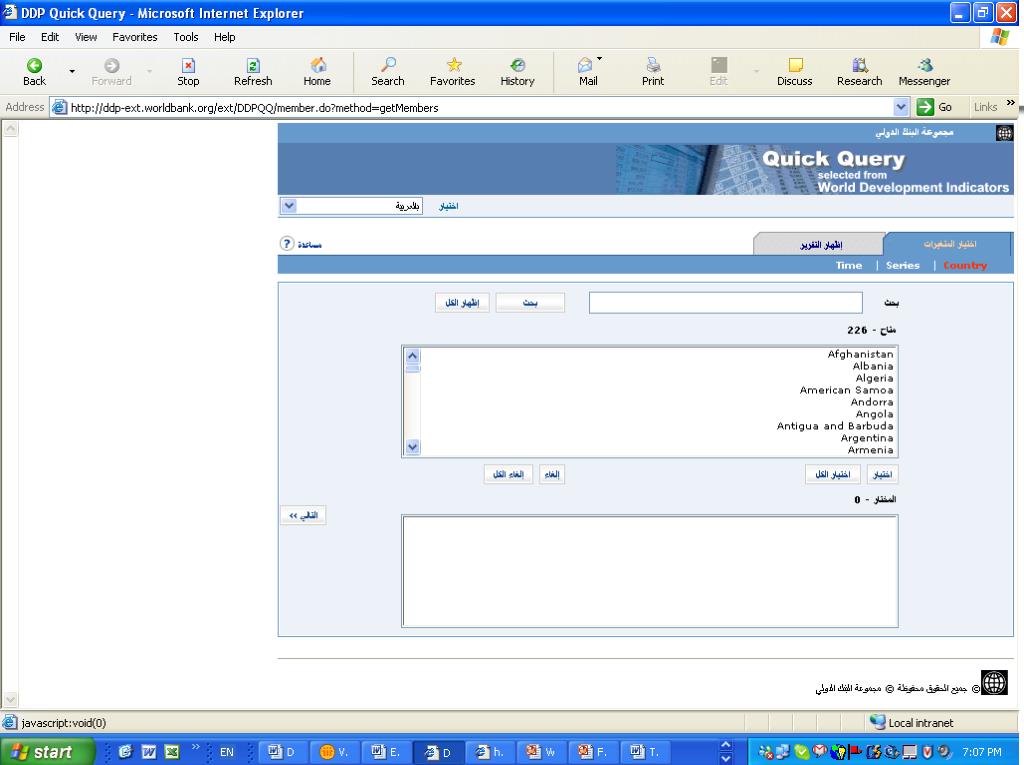Switch to the taskbar window labeled E.
Screen dimensions: 1024x765
pyautogui.click(x=386, y=752)
